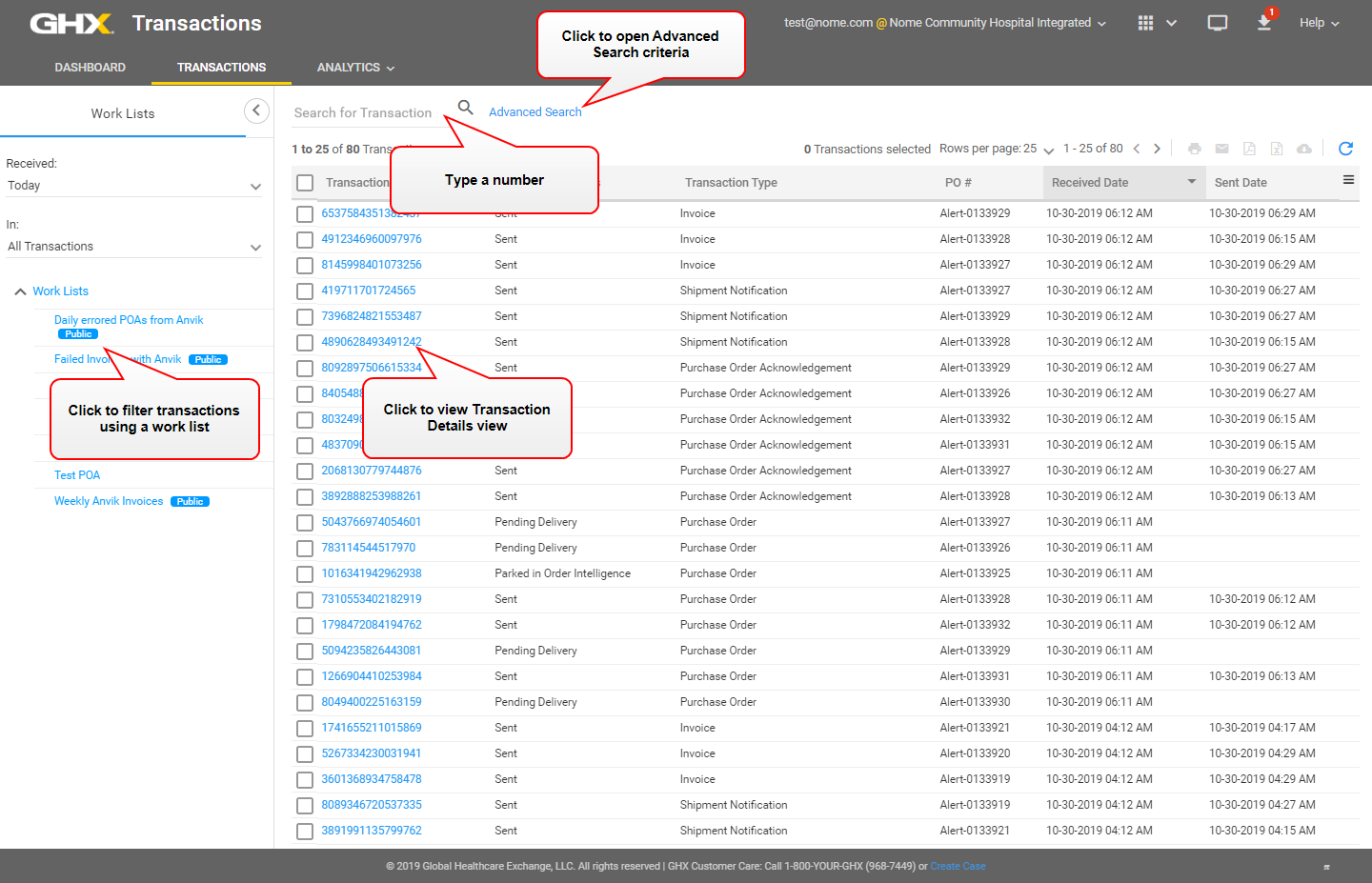Image resolution: width=1372 pixels, height=883 pixels.
Task: Open the downloads icon with notification badge
Action: (x=1264, y=23)
